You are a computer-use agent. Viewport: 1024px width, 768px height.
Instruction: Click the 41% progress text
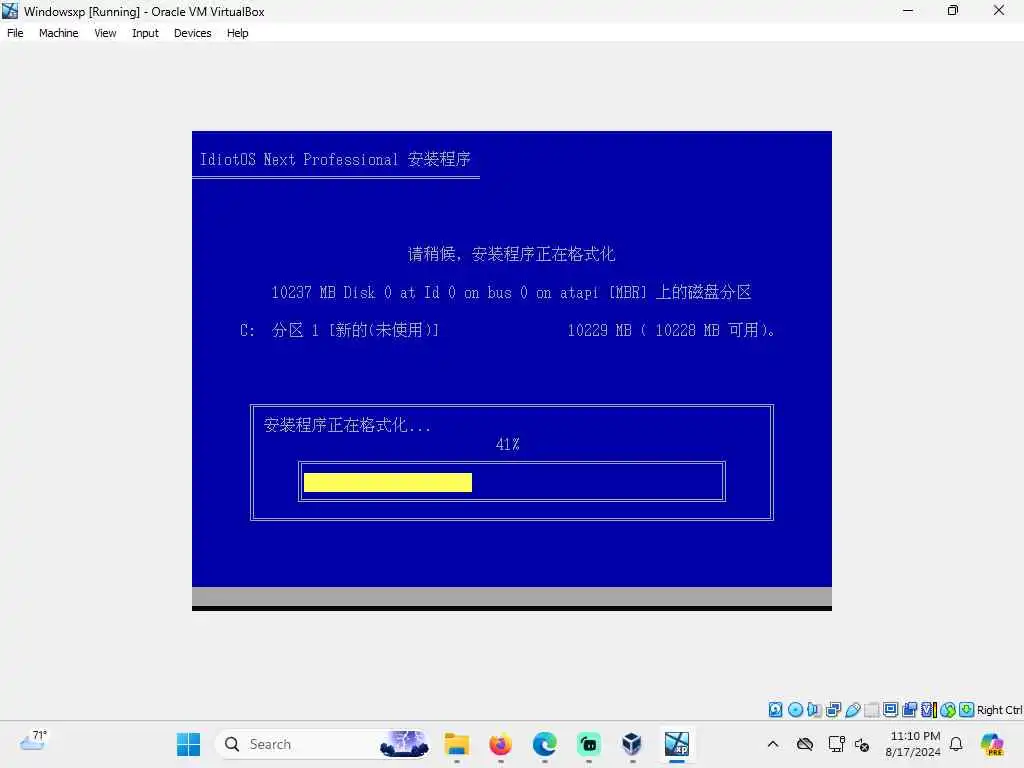pyautogui.click(x=507, y=445)
